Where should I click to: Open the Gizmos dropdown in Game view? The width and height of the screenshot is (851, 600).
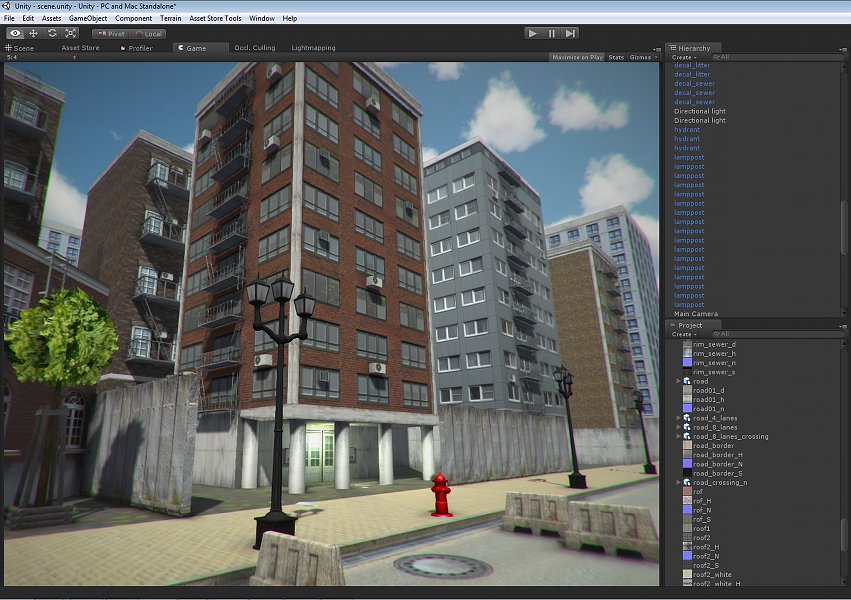pos(643,57)
